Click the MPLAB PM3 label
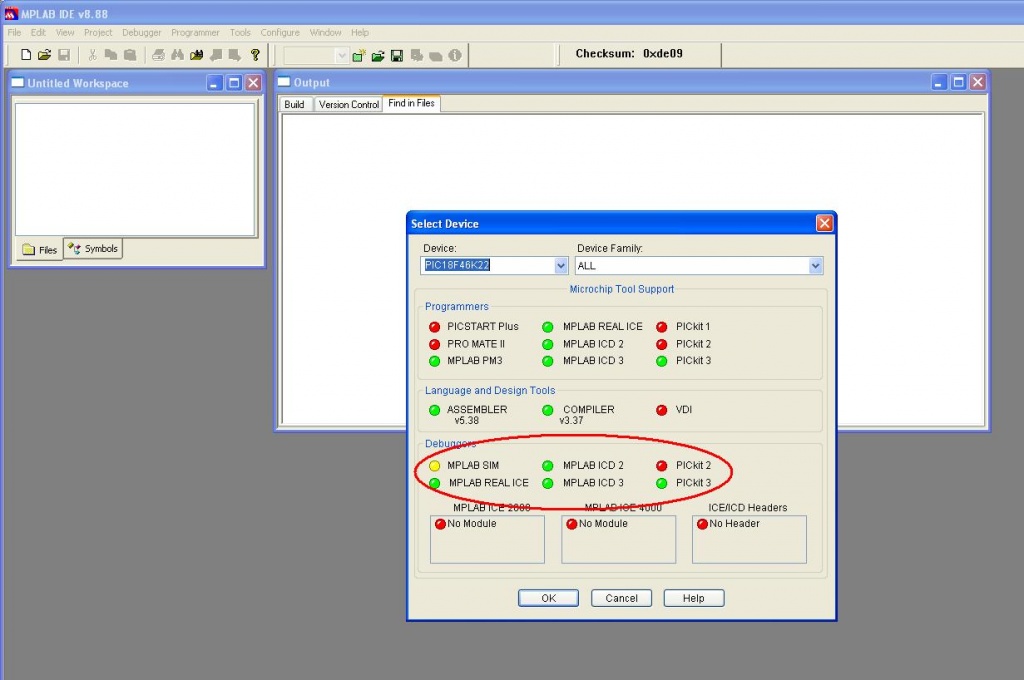1024x680 pixels. coord(475,361)
